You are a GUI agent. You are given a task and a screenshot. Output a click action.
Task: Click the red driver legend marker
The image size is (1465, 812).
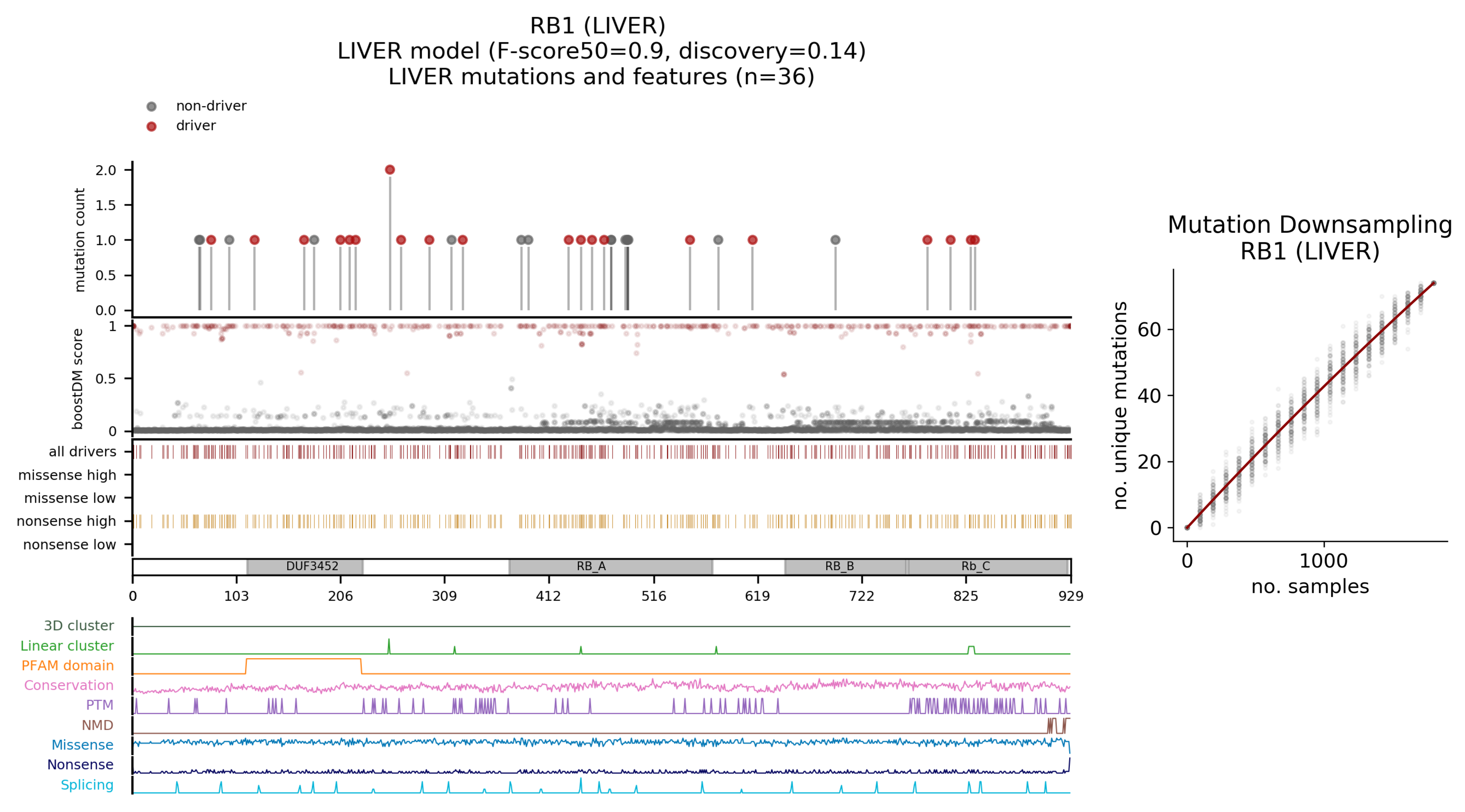[x=151, y=126]
